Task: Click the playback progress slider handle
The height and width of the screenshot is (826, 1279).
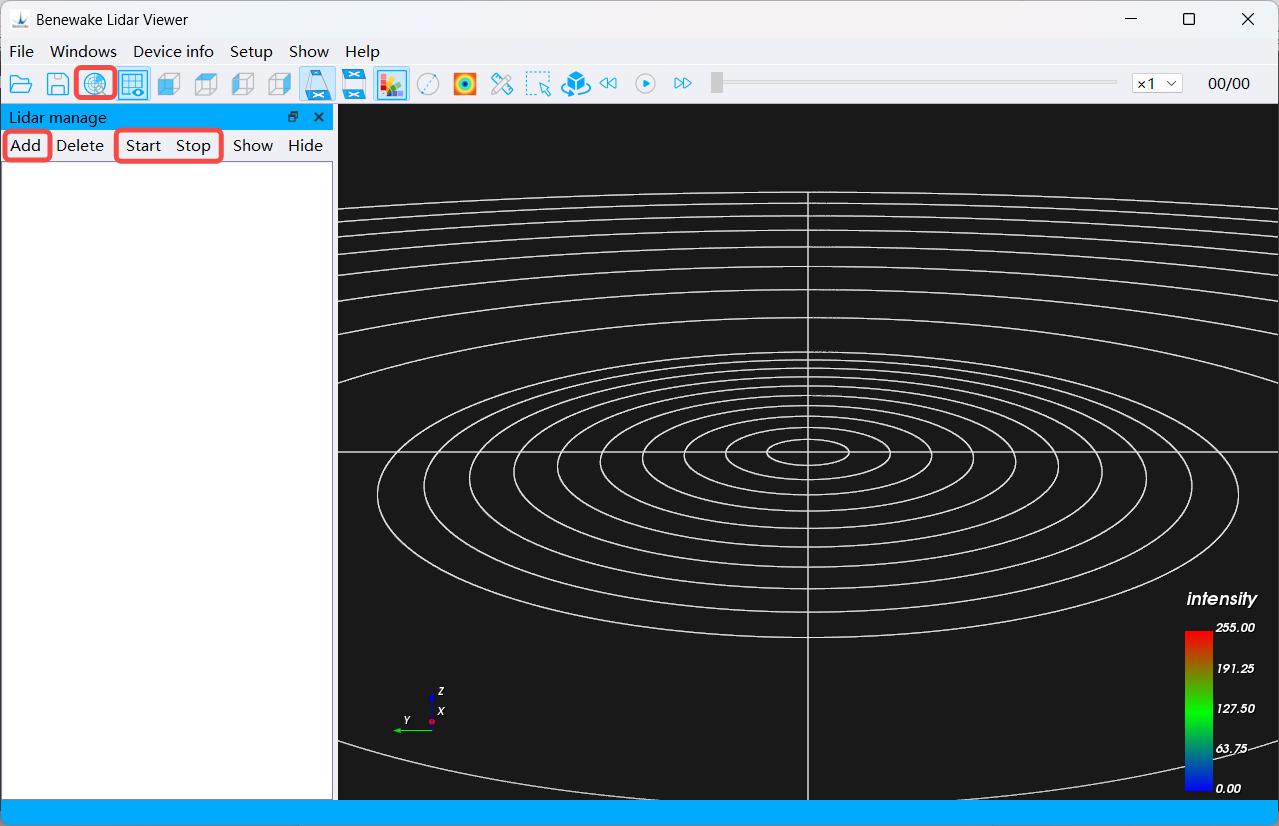Action: pos(717,83)
